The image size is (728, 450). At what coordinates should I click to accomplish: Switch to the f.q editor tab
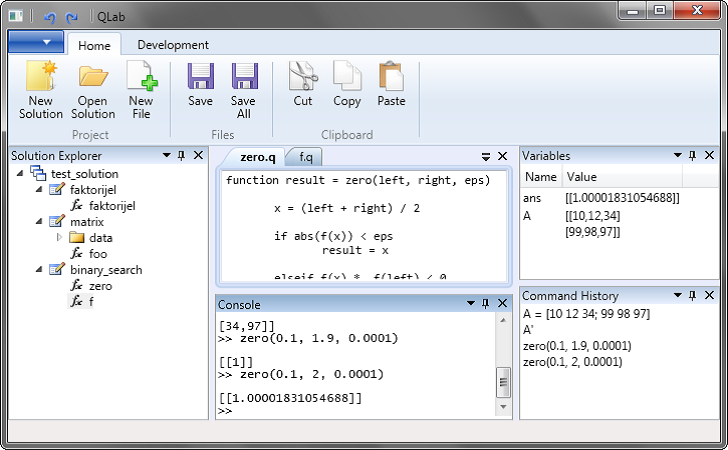[x=305, y=157]
